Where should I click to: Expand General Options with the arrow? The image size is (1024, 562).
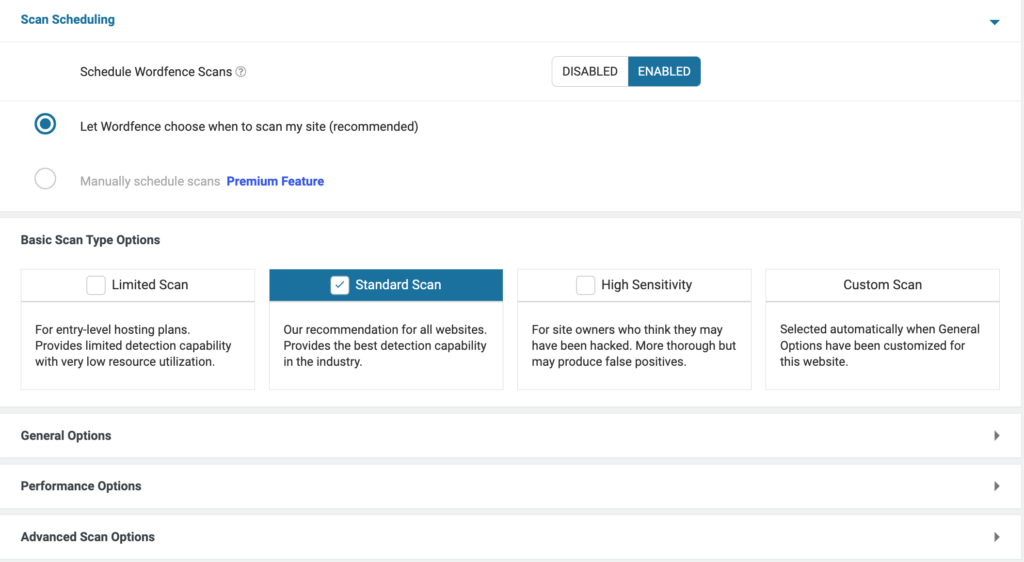pyautogui.click(x=997, y=435)
